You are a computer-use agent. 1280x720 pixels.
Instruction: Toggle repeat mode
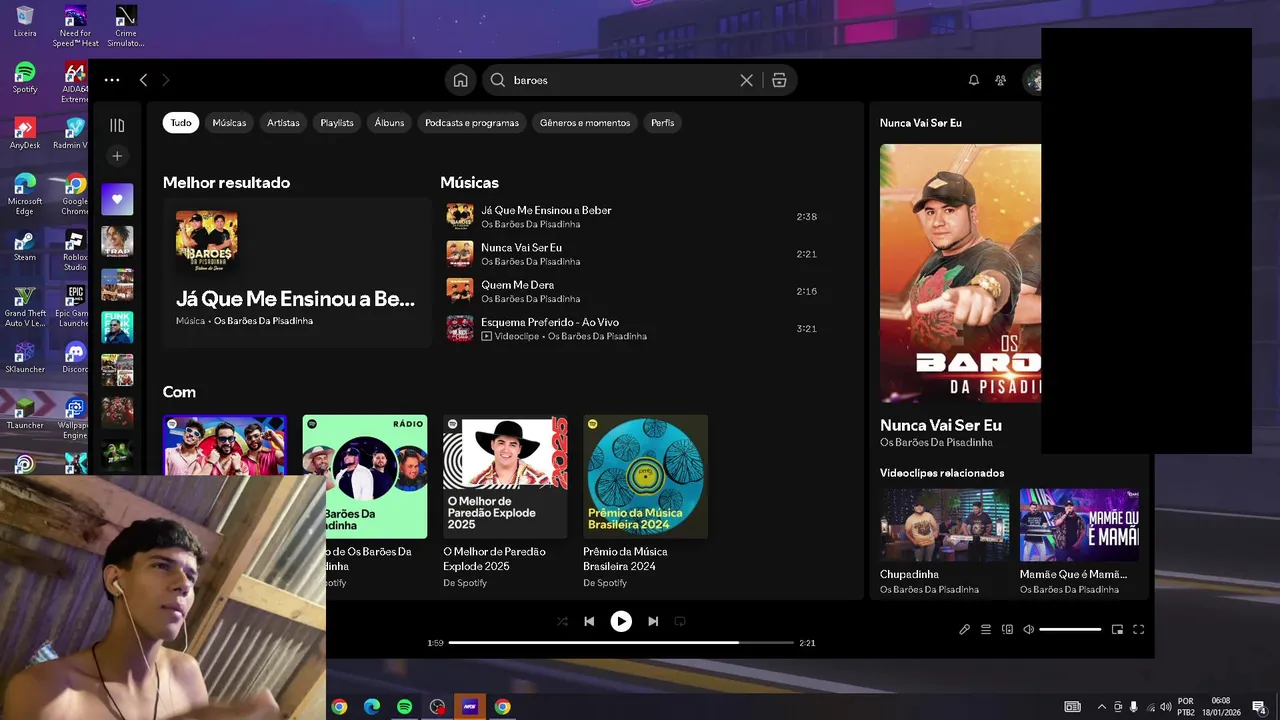[x=680, y=621]
